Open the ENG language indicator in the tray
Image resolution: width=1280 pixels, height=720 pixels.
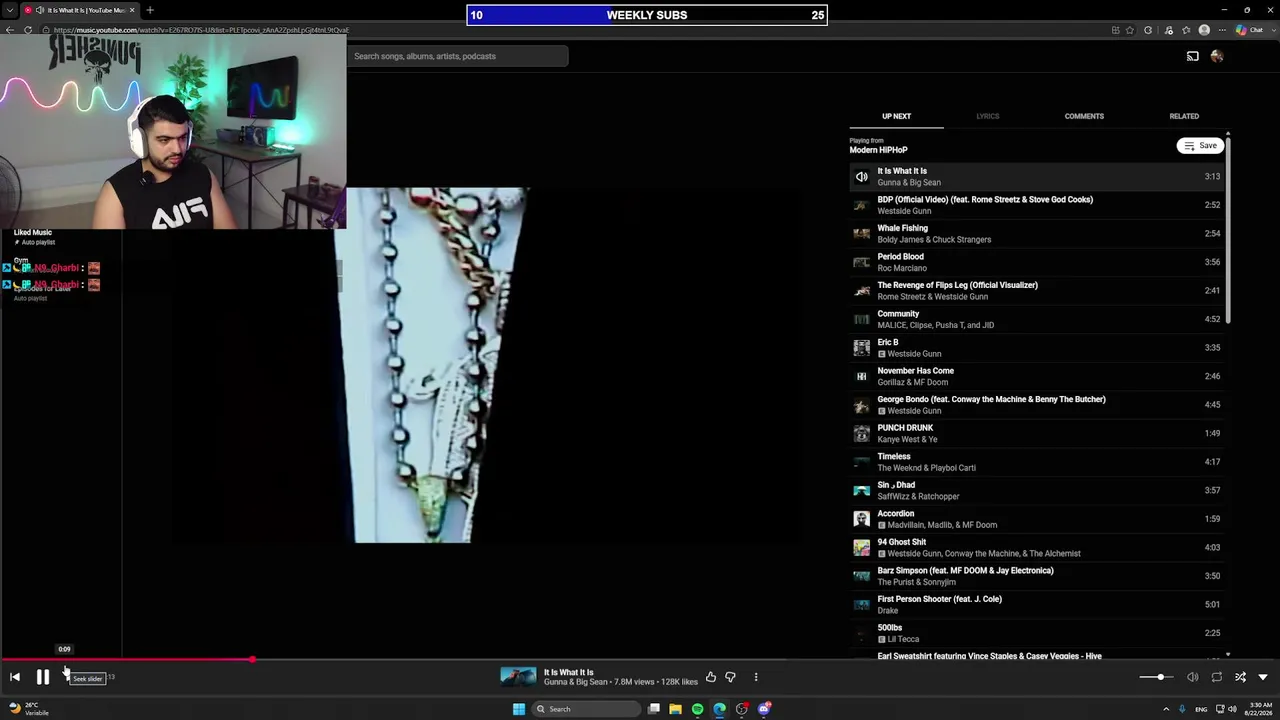(1201, 709)
